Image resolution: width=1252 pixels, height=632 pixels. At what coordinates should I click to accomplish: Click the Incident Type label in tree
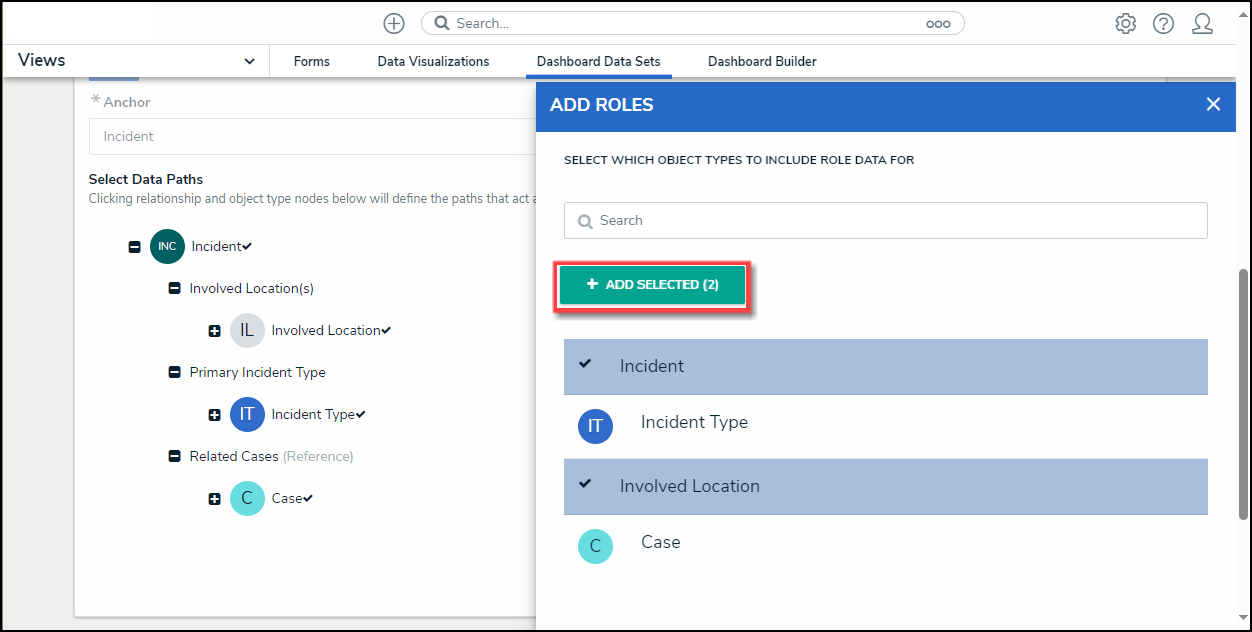coord(313,414)
